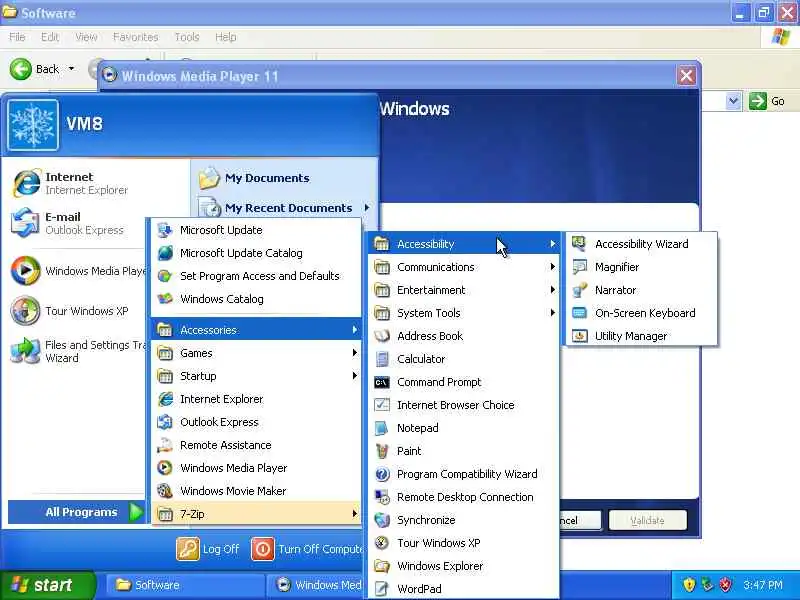Viewport: 800px width, 600px height.
Task: Open the Edit menu in Software window
Action: click(49, 37)
